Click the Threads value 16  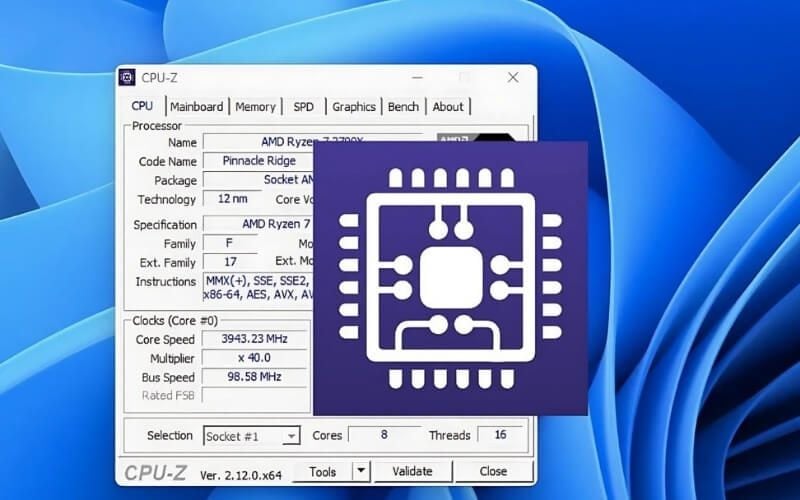point(500,435)
